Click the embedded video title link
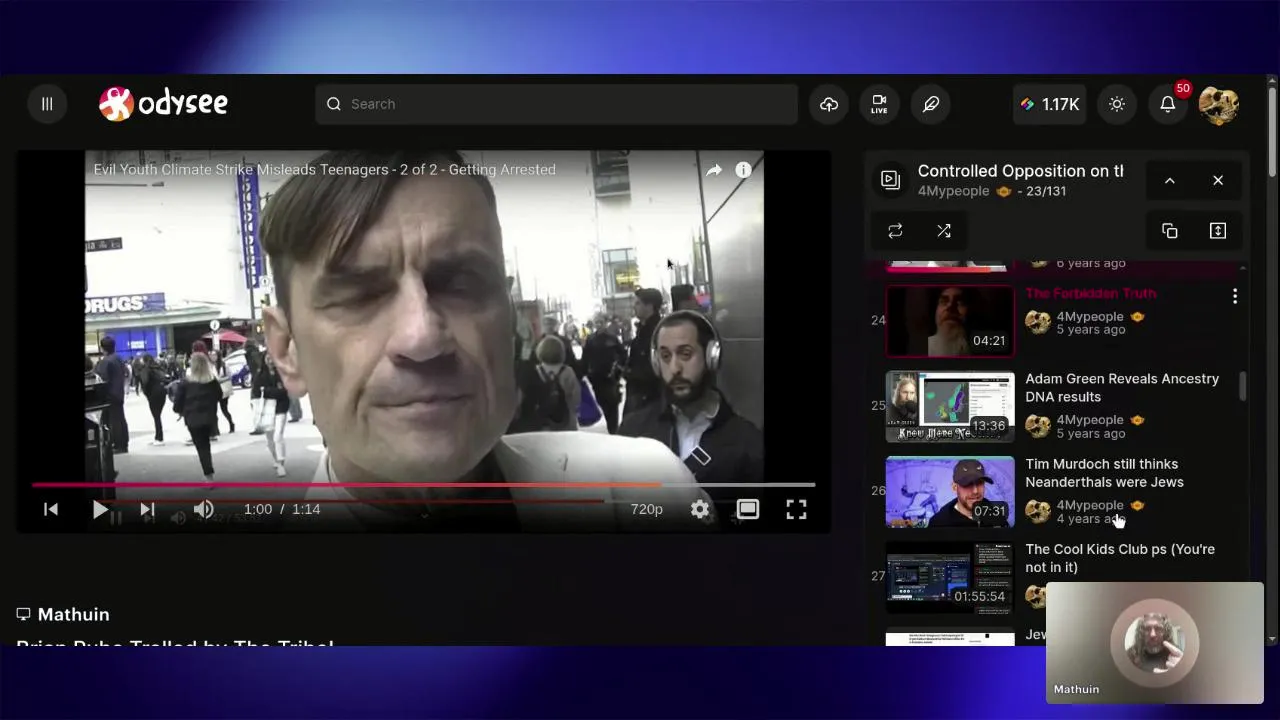 coord(325,170)
